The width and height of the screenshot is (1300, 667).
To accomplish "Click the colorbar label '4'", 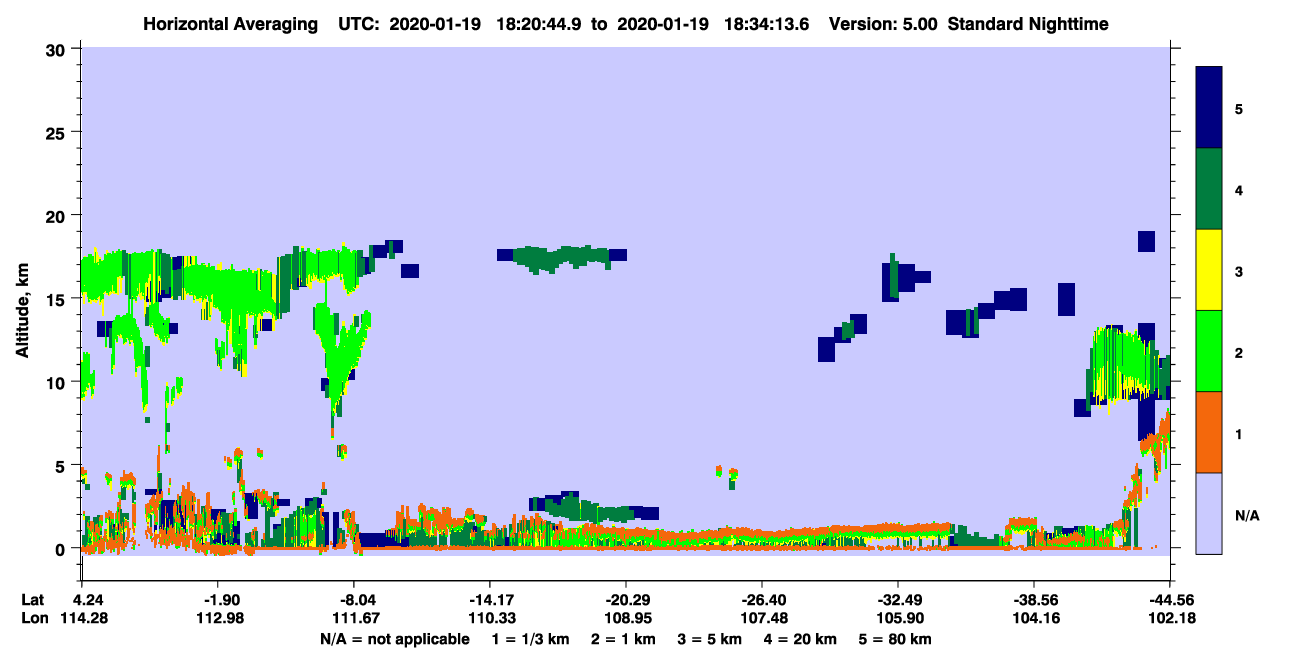I will pos(1239,189).
